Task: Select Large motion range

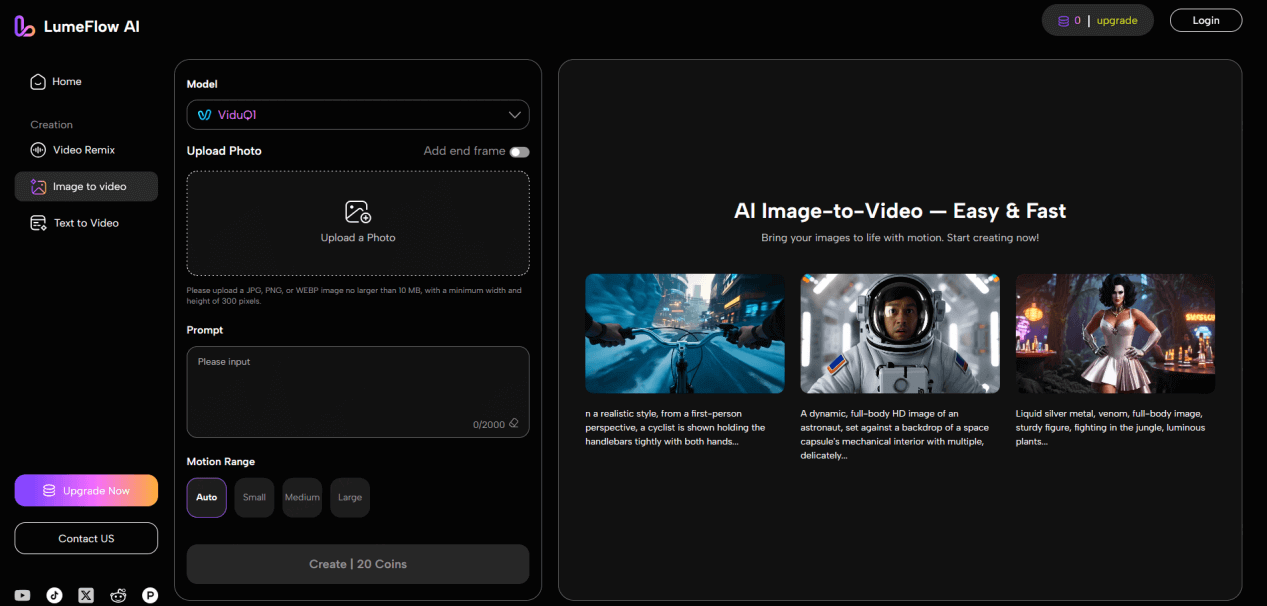Action: click(x=350, y=497)
